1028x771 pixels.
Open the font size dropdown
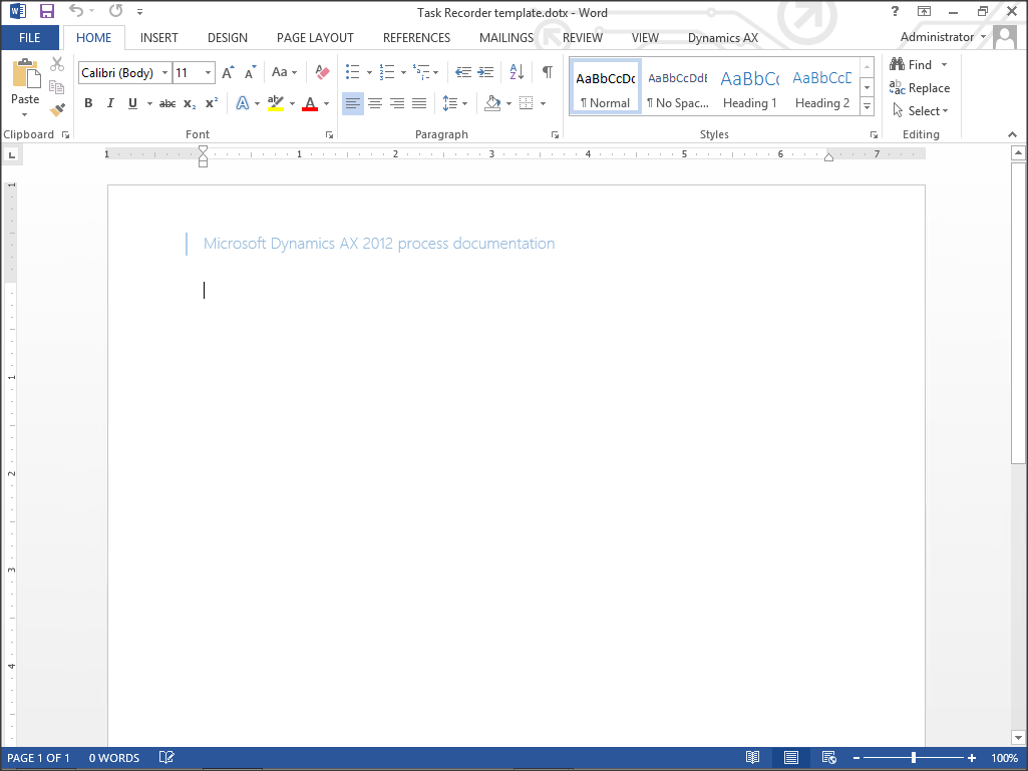(208, 73)
